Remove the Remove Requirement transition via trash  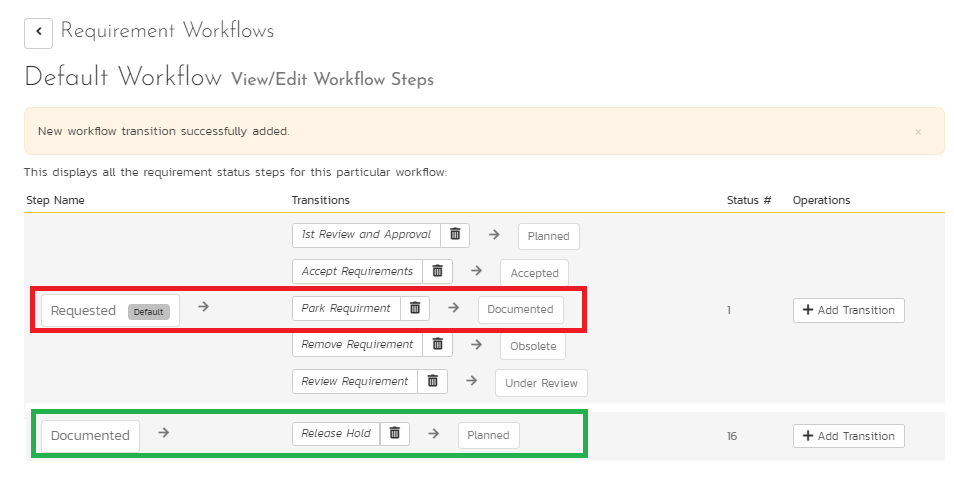pyautogui.click(x=437, y=344)
